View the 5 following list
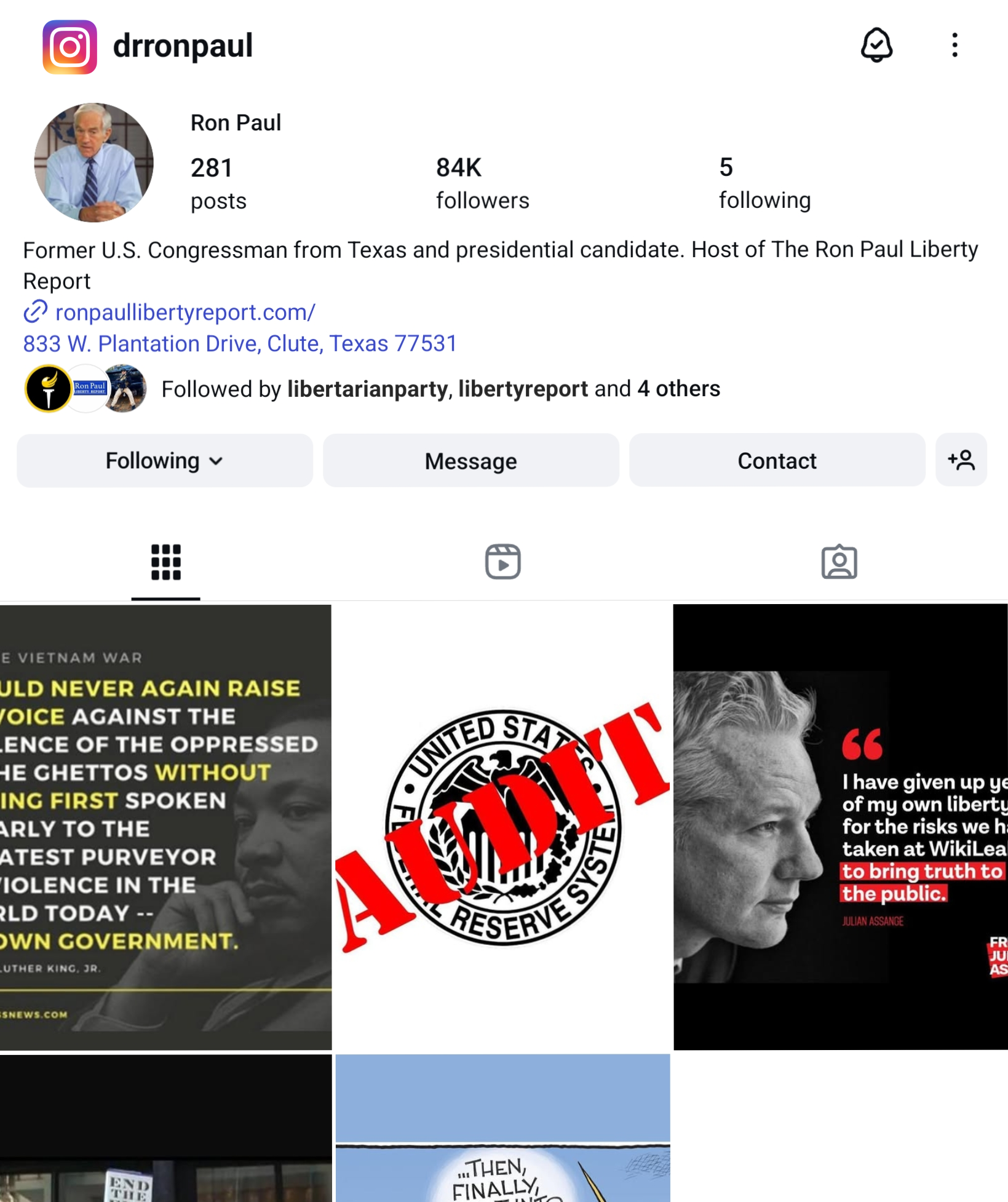The image size is (1008, 1202). pyautogui.click(x=764, y=183)
